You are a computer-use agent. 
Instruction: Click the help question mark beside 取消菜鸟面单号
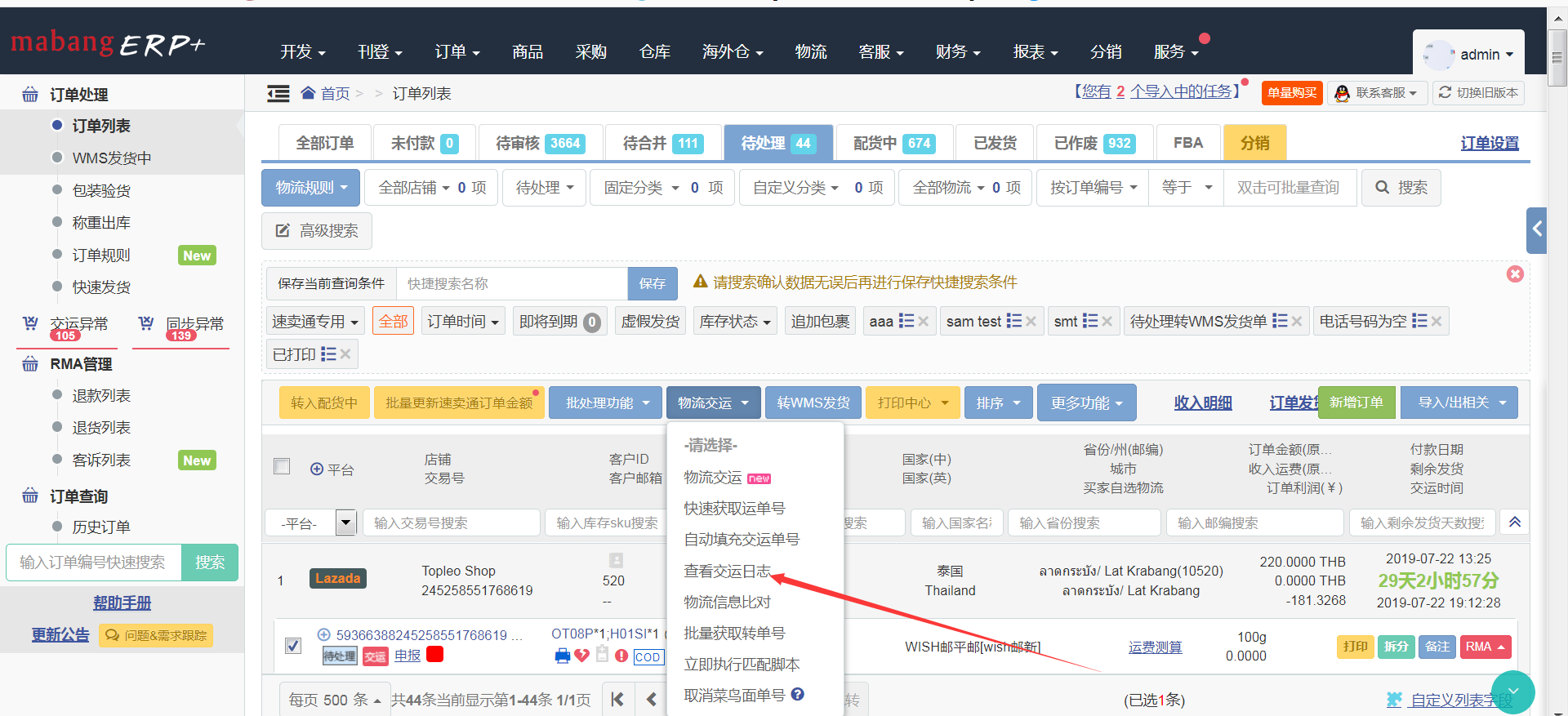pyautogui.click(x=798, y=694)
